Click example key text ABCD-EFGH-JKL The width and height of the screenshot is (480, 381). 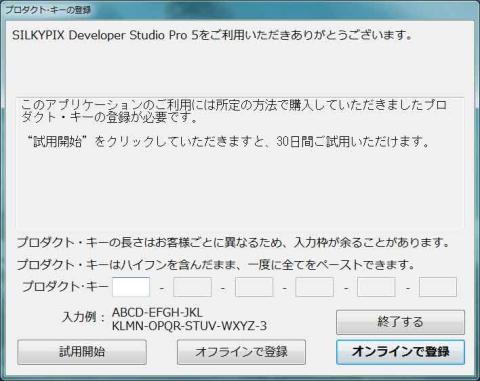(x=157, y=313)
